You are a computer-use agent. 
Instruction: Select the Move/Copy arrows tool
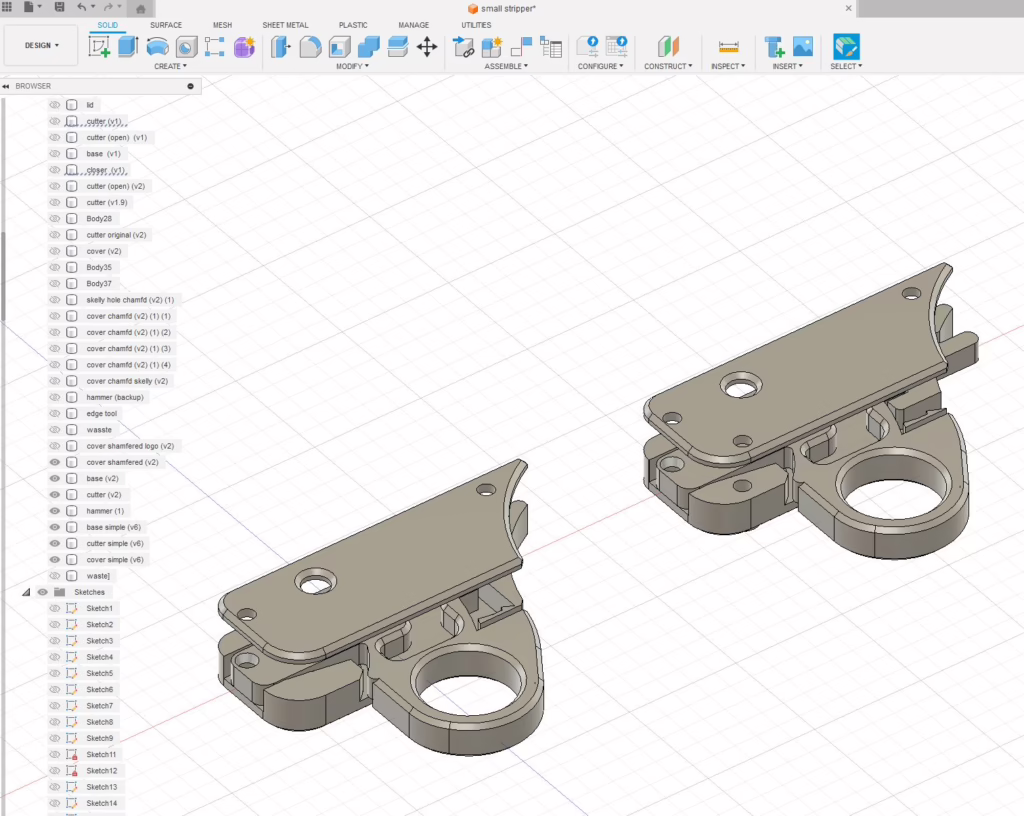coord(427,47)
